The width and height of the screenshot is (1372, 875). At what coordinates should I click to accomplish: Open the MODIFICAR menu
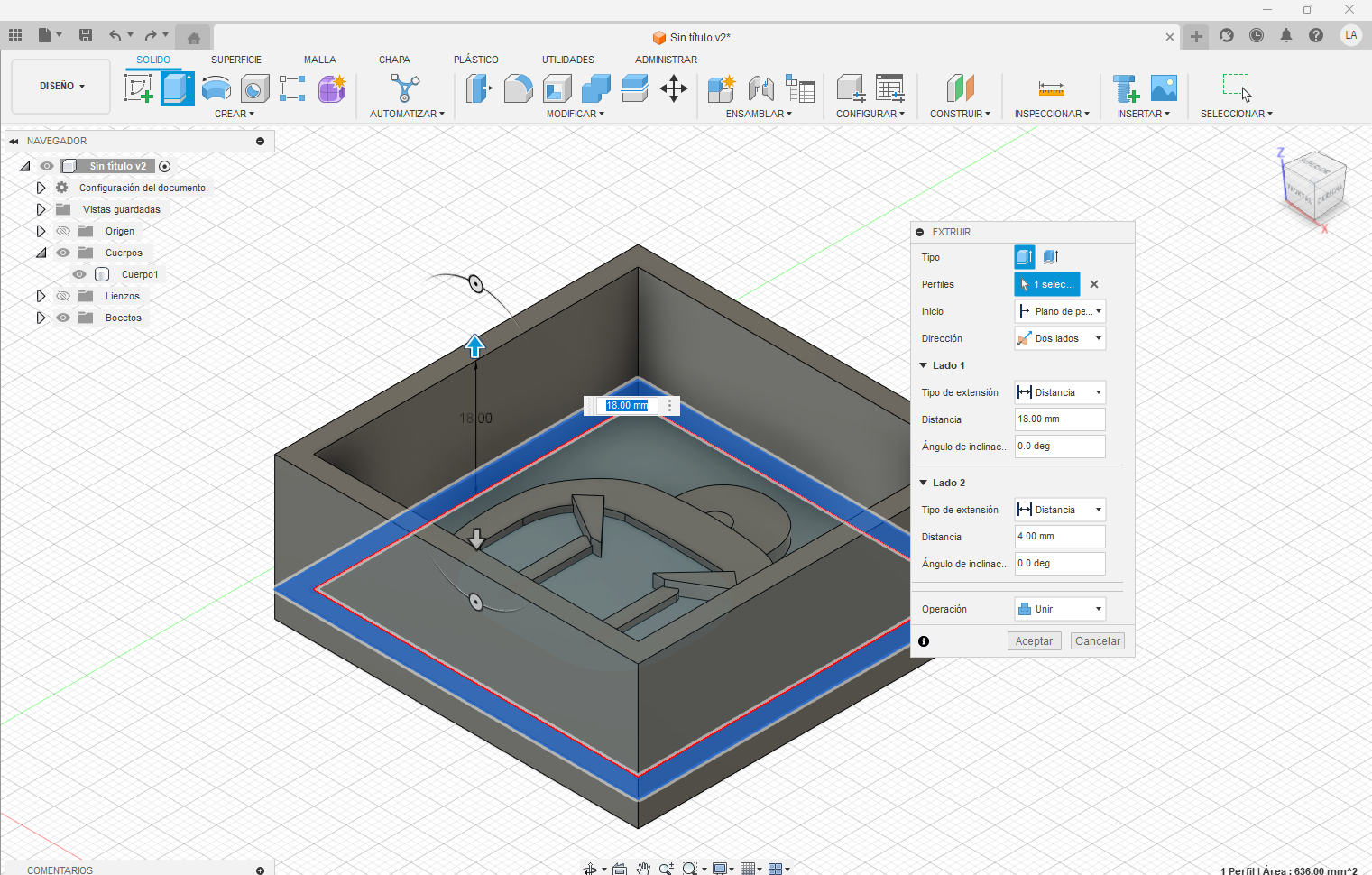575,114
